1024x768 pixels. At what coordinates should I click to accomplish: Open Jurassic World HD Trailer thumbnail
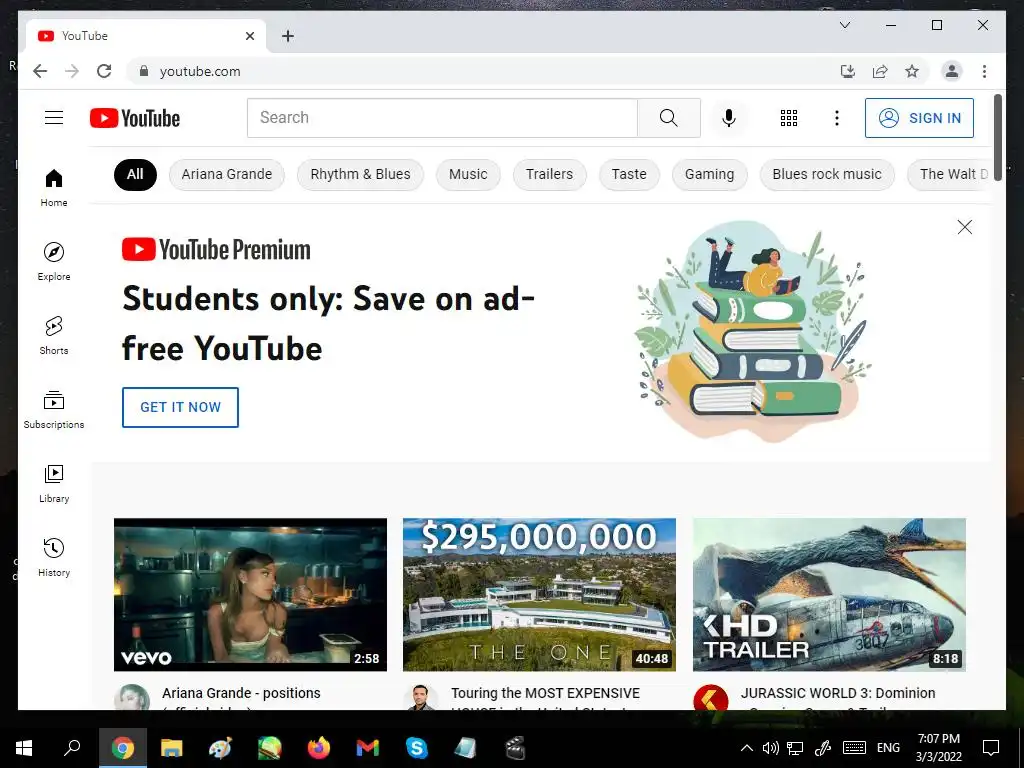829,594
